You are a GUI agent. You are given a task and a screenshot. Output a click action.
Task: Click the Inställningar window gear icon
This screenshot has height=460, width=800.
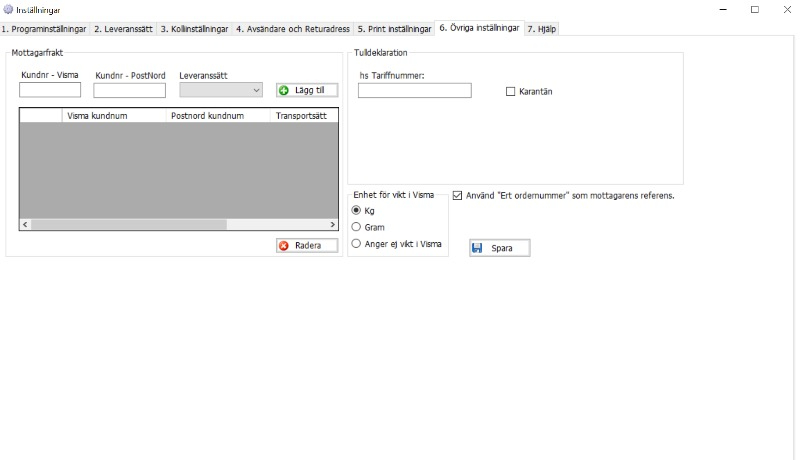click(x=8, y=9)
